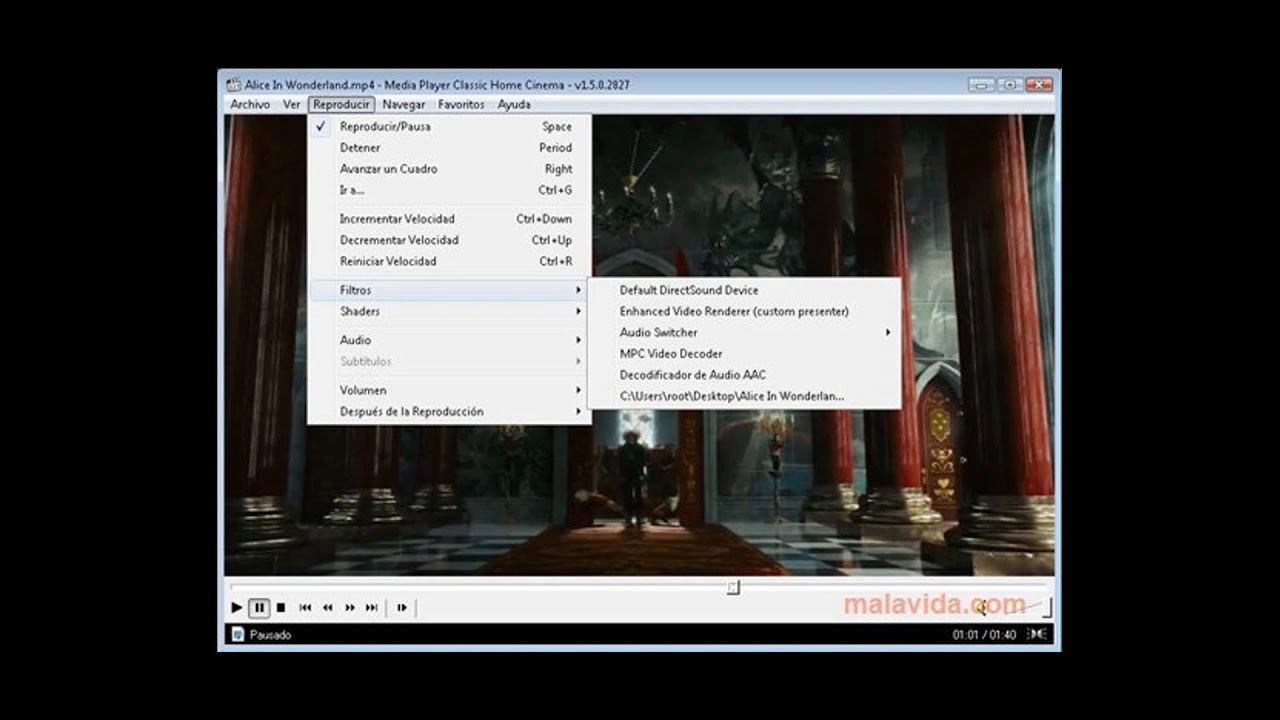Skip to previous track button

pos(305,607)
